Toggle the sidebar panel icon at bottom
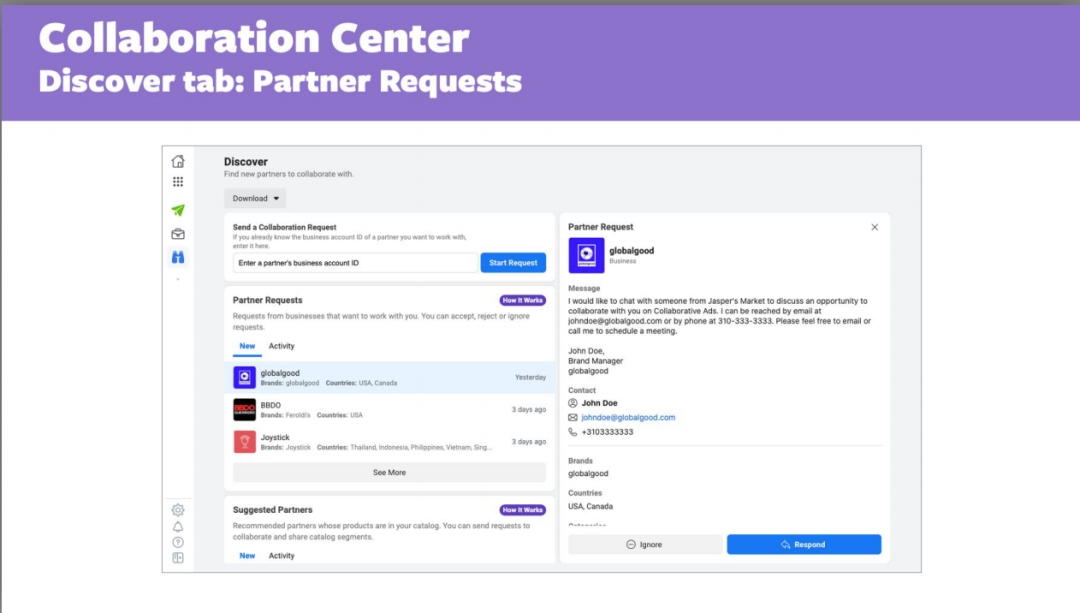This screenshot has height=613, width=1080. (x=178, y=558)
